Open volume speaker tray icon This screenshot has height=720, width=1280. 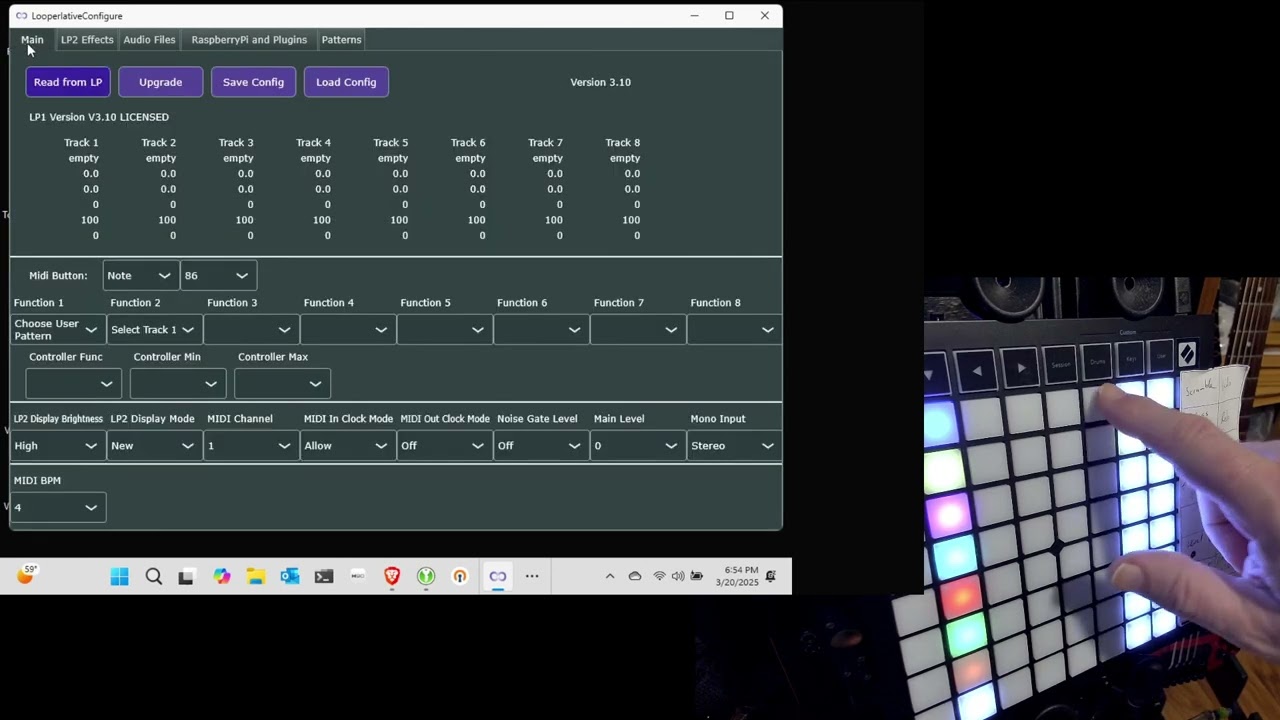tap(678, 576)
